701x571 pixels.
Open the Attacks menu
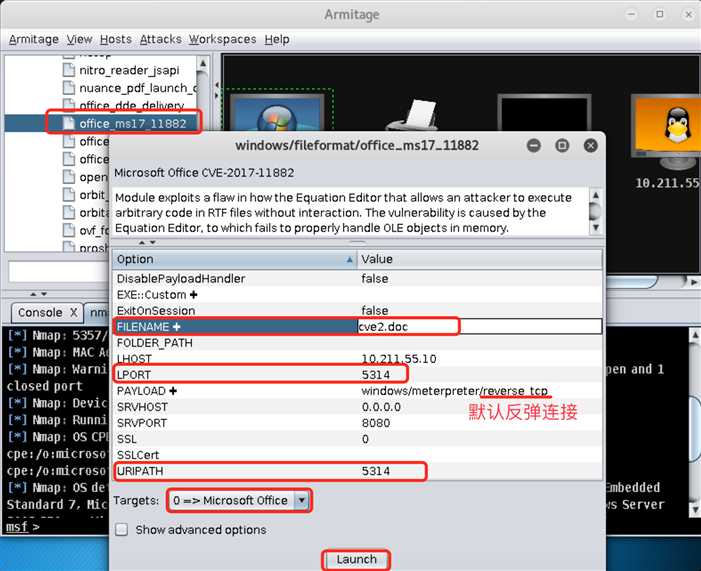pyautogui.click(x=160, y=39)
